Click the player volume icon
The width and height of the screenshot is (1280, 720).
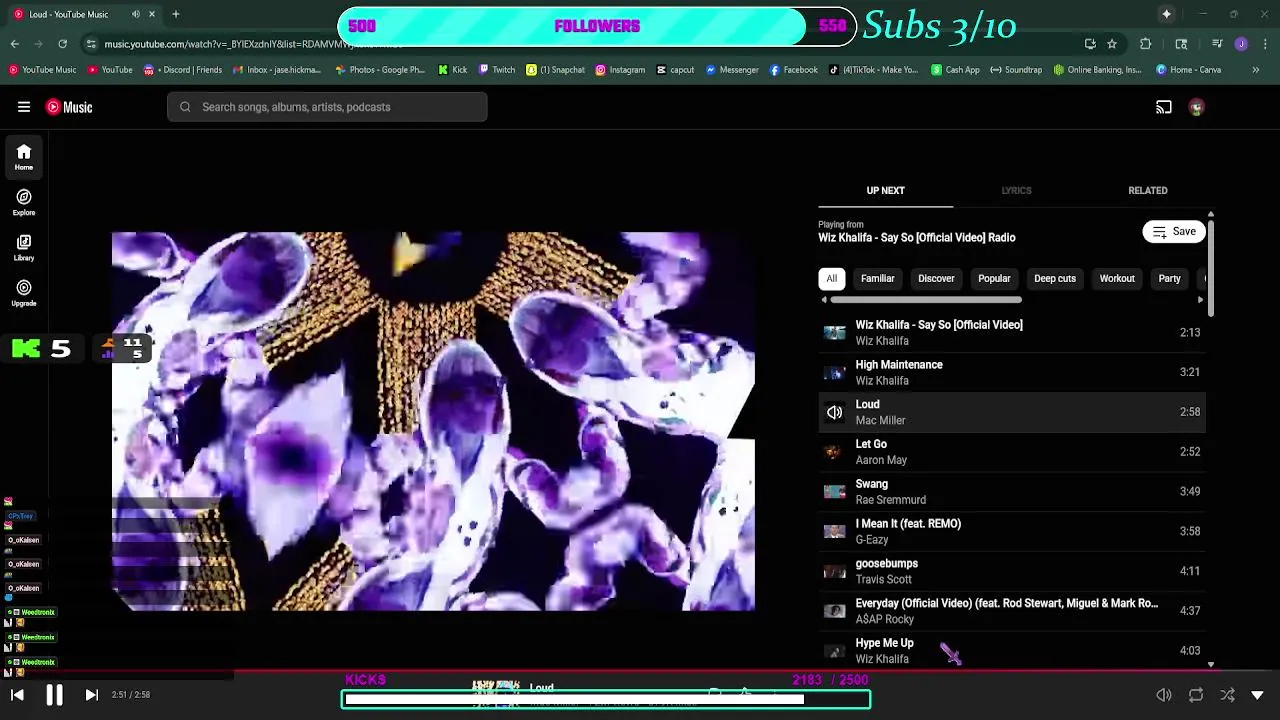coord(1164,695)
